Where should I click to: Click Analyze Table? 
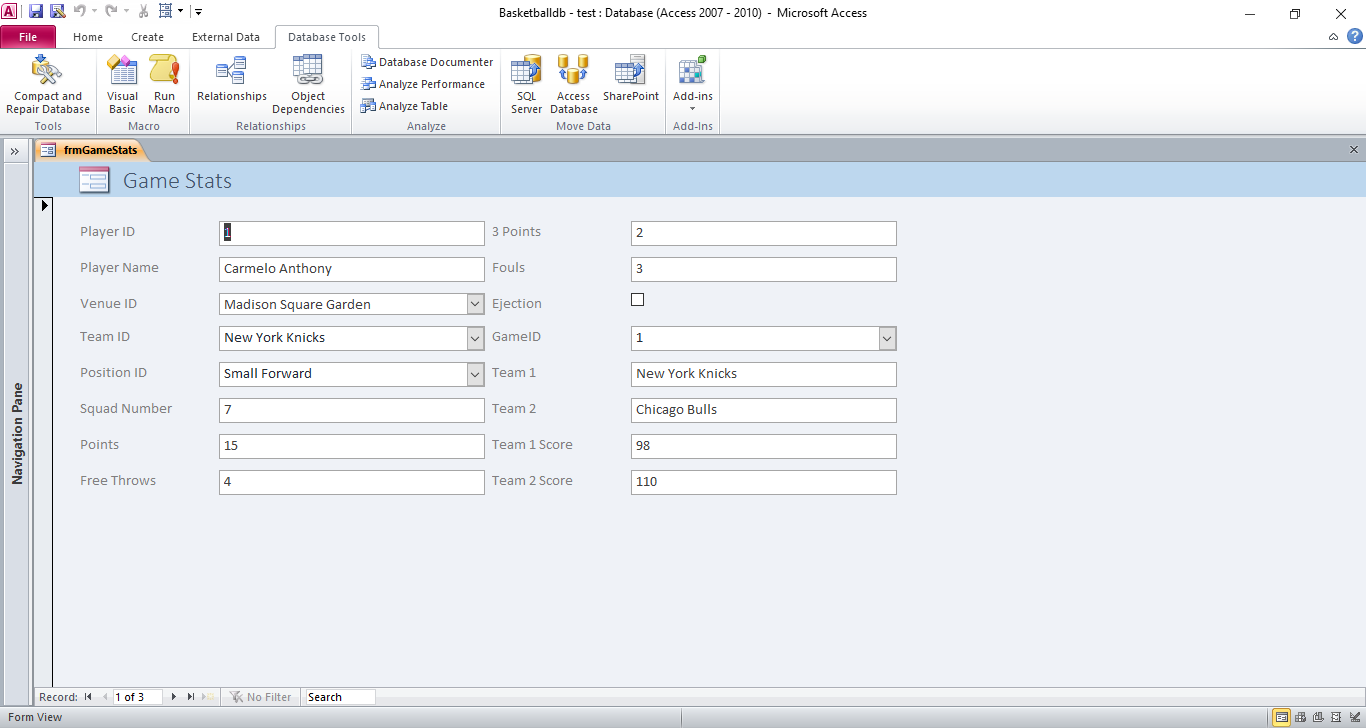point(405,106)
